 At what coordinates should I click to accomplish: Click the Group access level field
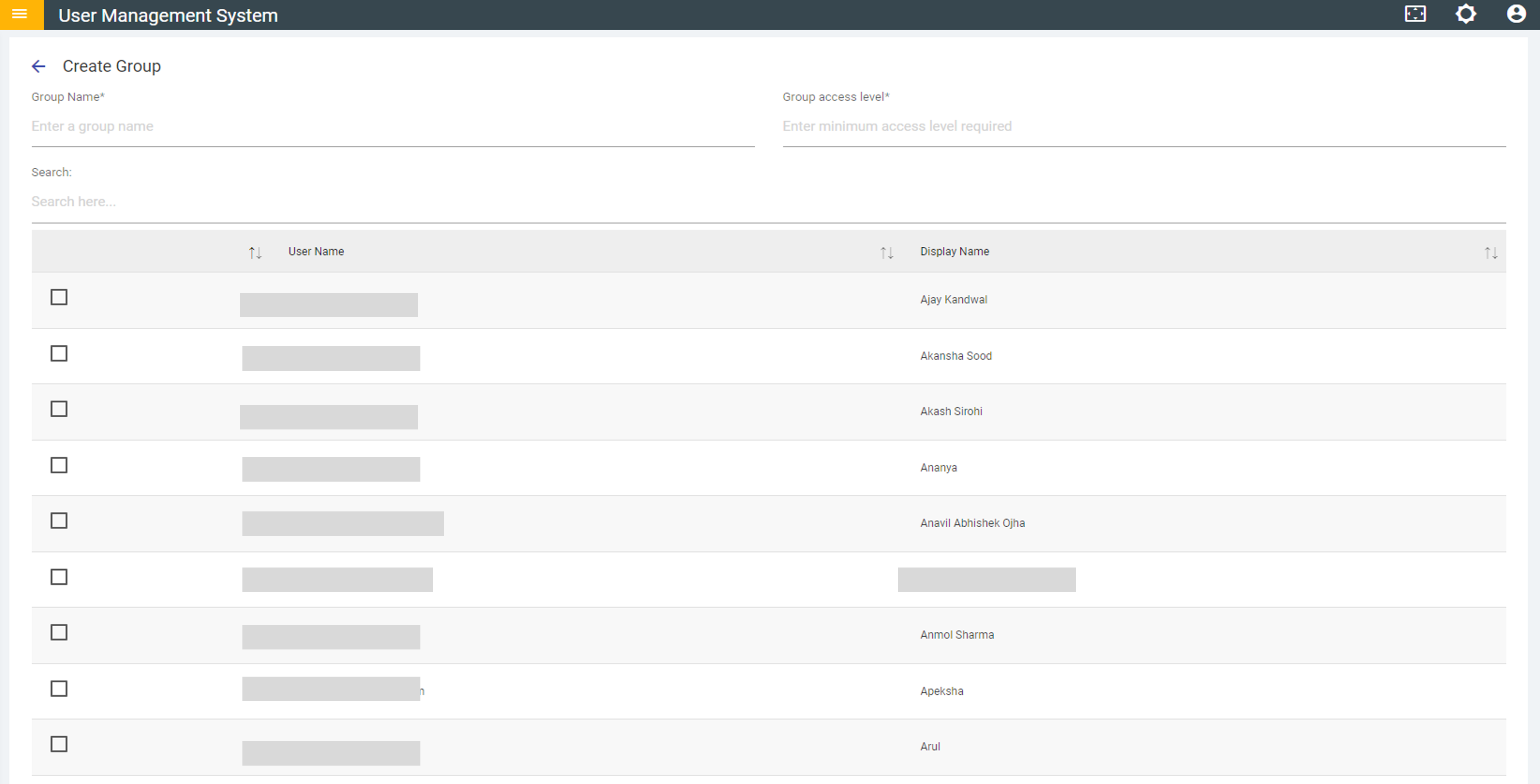1143,127
